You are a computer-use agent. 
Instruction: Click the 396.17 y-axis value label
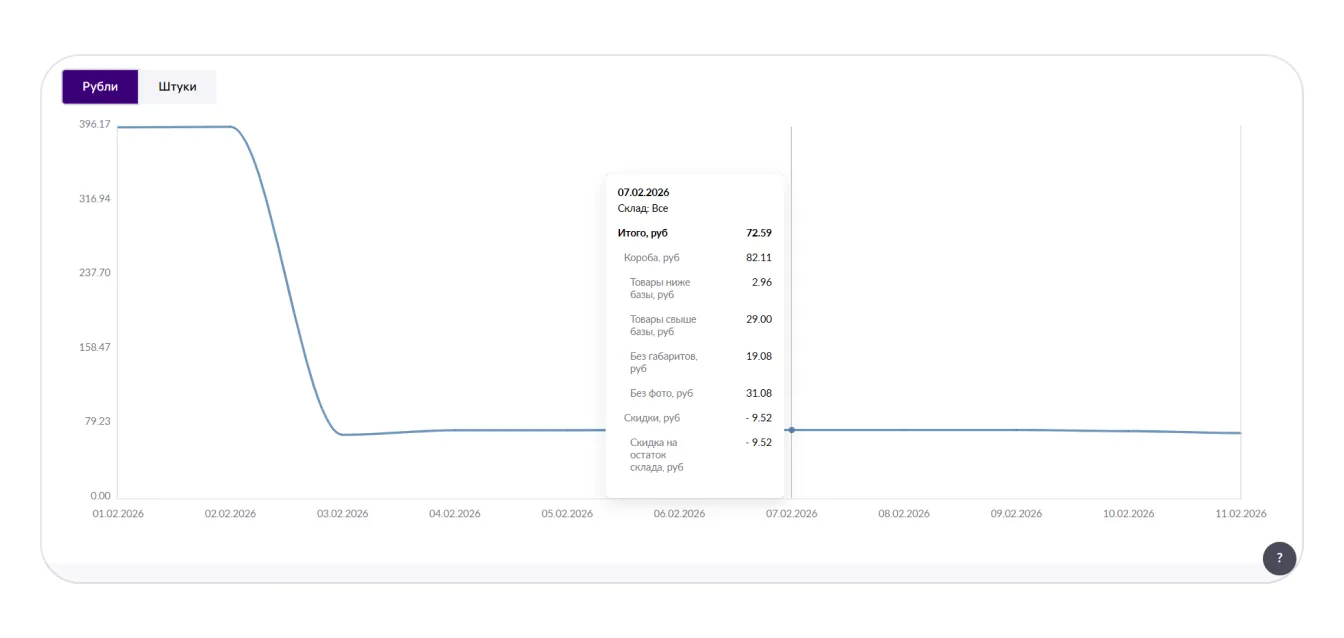tap(95, 124)
